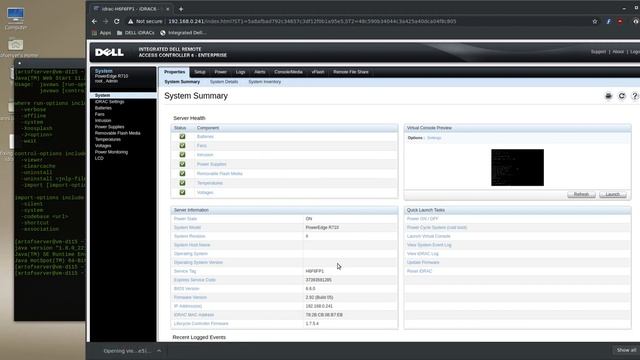Open Batteries in left tree
The height and width of the screenshot is (360, 640).
pos(103,108)
